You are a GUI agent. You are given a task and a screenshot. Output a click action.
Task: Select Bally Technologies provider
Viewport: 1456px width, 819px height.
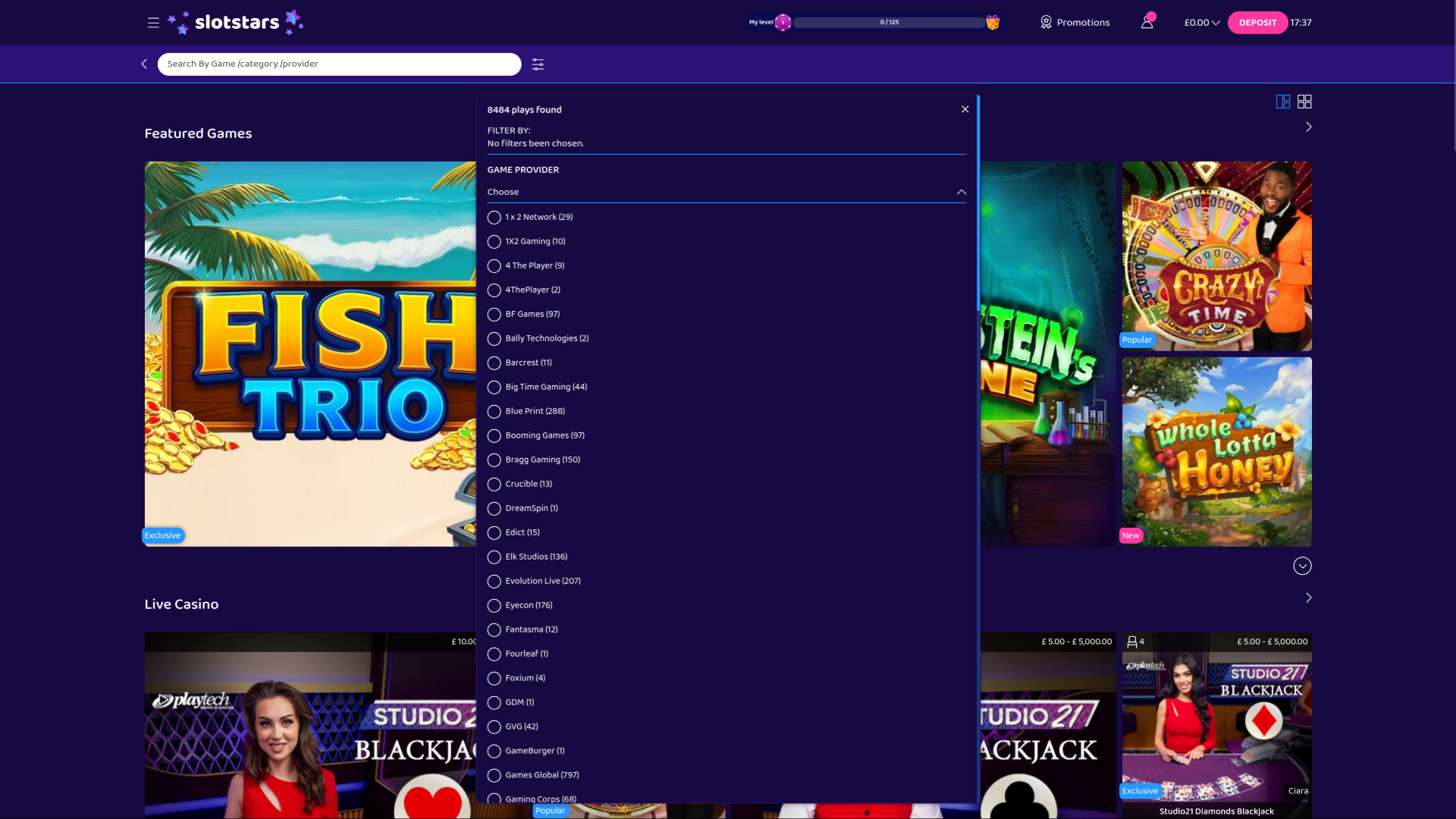(538, 339)
